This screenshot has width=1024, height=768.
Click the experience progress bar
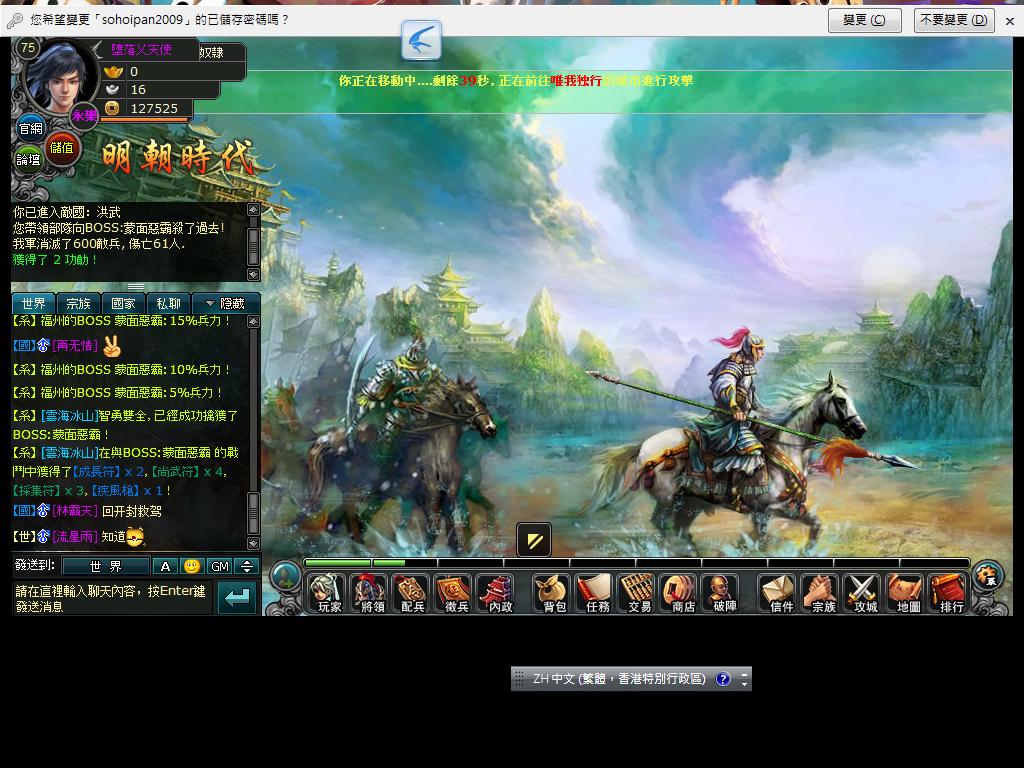click(x=637, y=562)
